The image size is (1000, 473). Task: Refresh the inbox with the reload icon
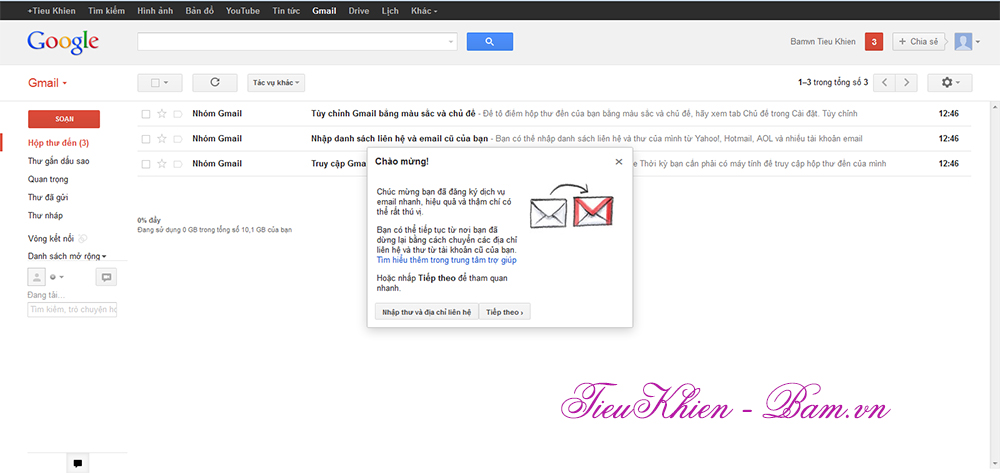point(215,82)
